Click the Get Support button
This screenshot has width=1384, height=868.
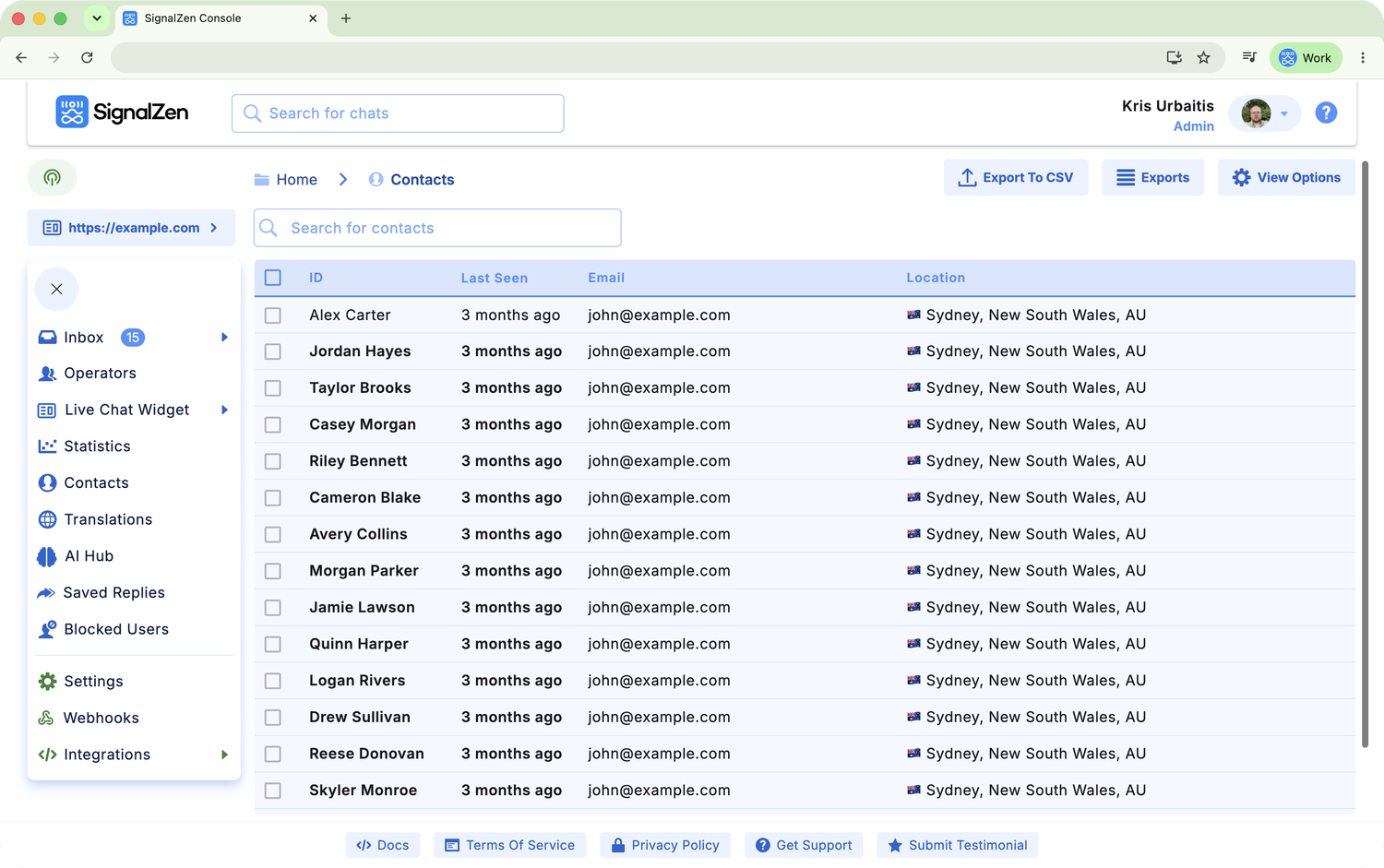(x=804, y=845)
